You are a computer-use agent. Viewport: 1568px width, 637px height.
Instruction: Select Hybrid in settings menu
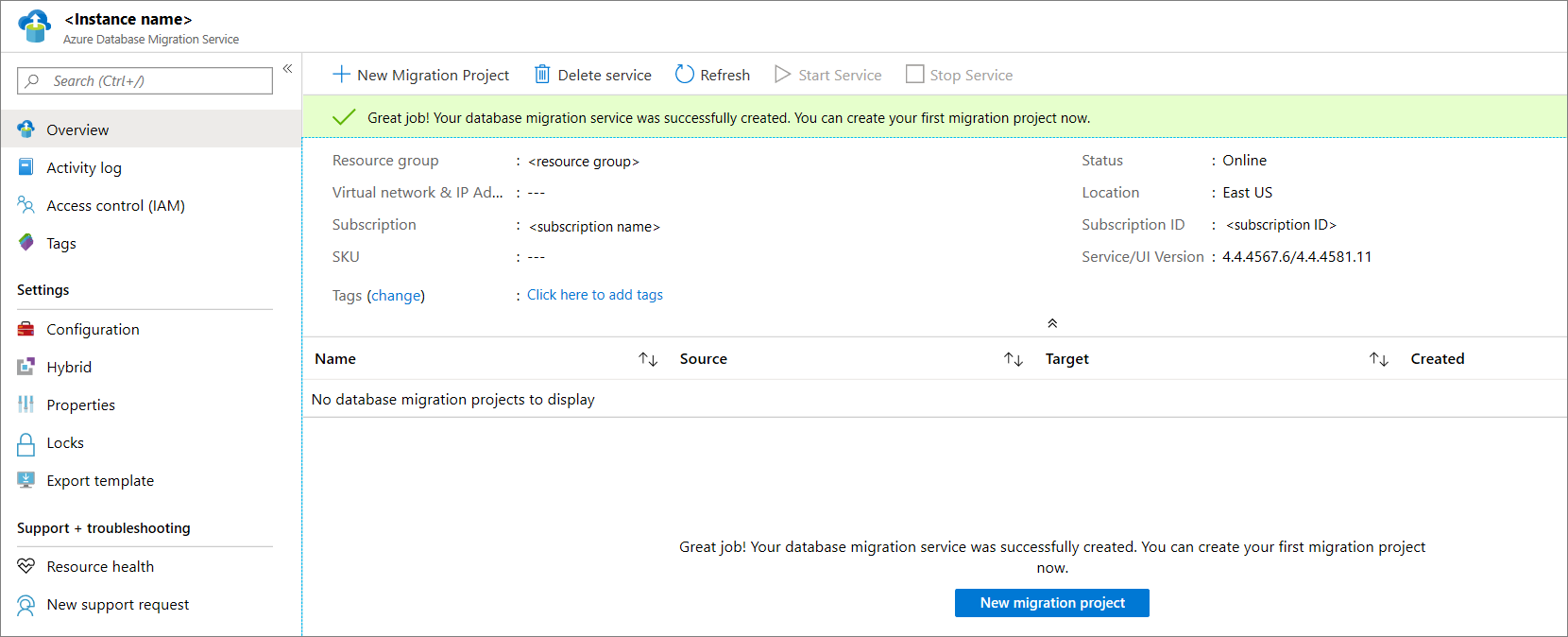click(x=69, y=368)
